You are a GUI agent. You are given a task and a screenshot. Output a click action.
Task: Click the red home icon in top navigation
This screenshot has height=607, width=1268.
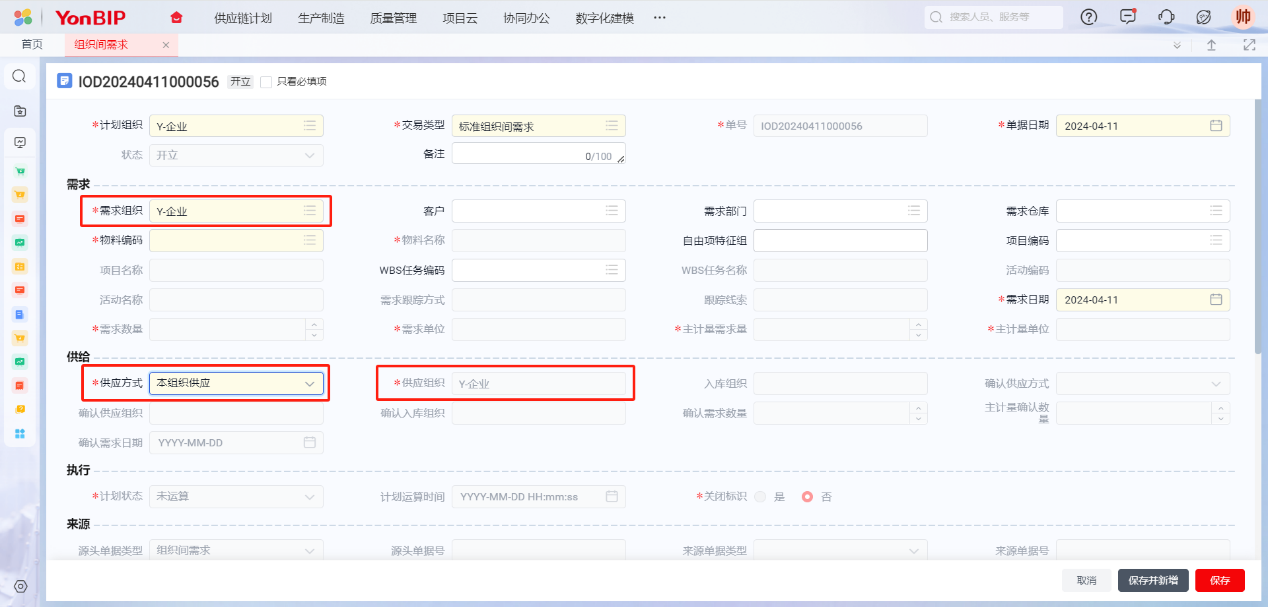click(177, 17)
